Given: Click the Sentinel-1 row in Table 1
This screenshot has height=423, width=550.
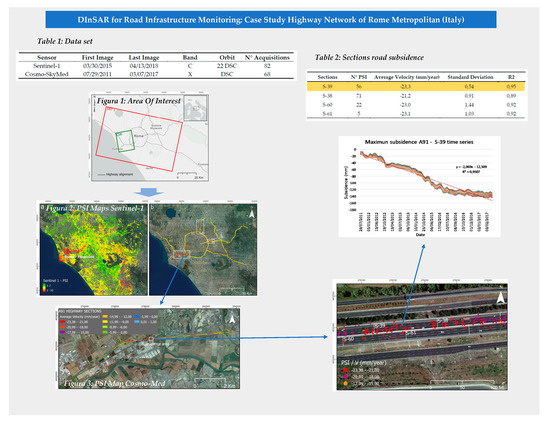Looking at the screenshot, I should (156, 66).
